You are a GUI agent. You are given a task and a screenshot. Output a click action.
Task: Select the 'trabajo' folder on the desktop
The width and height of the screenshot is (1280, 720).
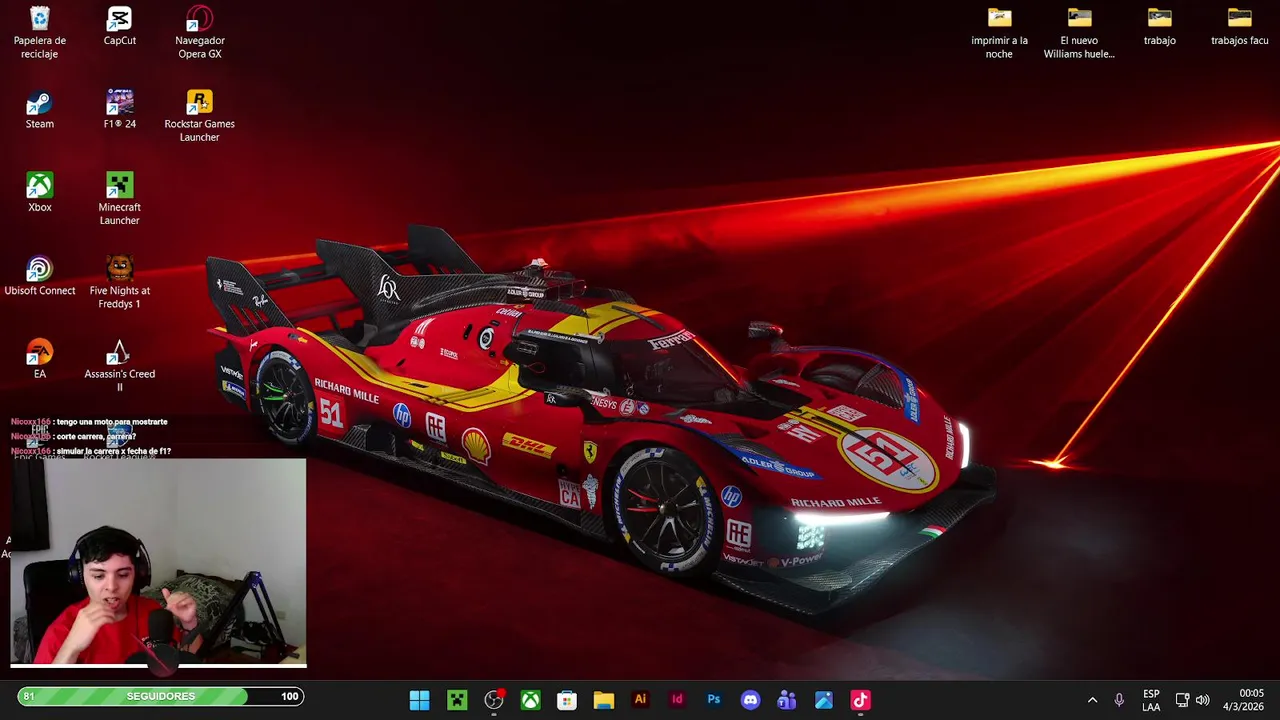[1159, 27]
